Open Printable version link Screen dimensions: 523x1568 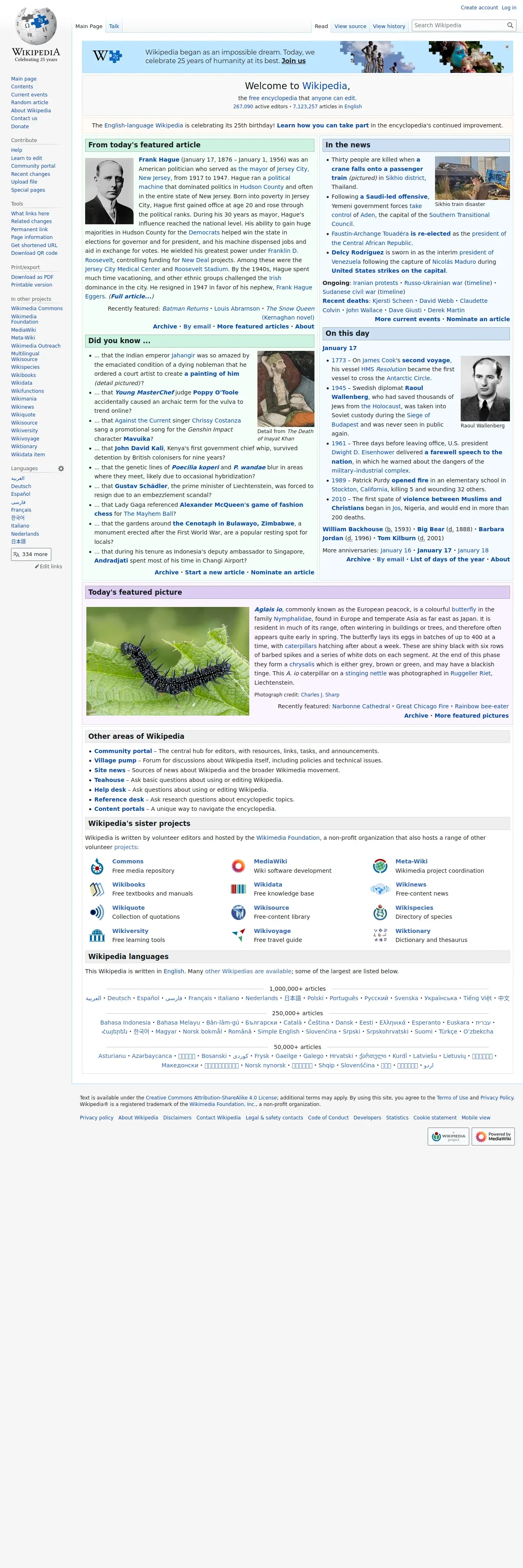31,285
